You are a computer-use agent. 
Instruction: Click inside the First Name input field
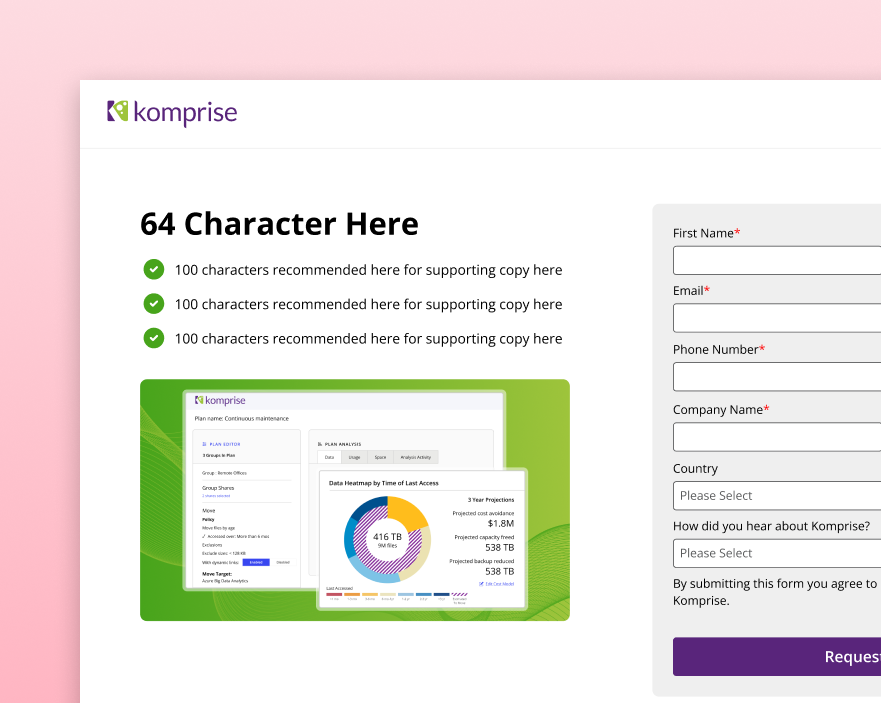point(778,260)
